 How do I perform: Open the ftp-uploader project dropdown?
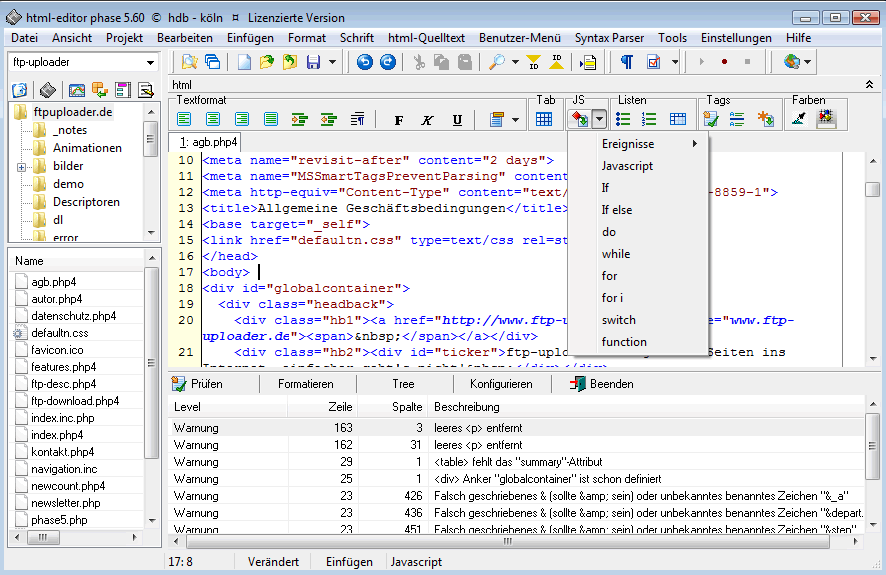point(150,63)
